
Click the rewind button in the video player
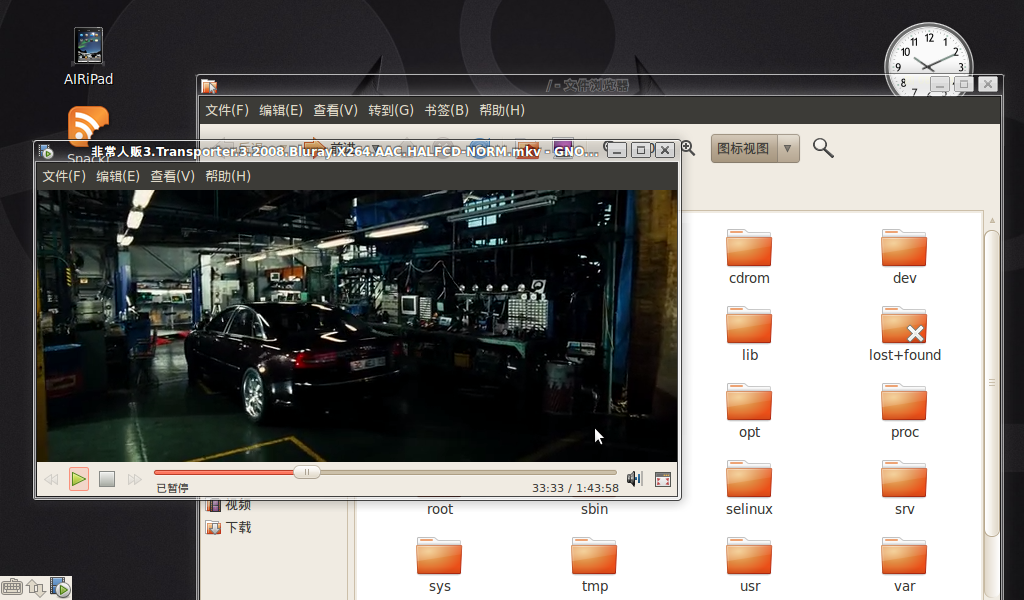(x=51, y=479)
